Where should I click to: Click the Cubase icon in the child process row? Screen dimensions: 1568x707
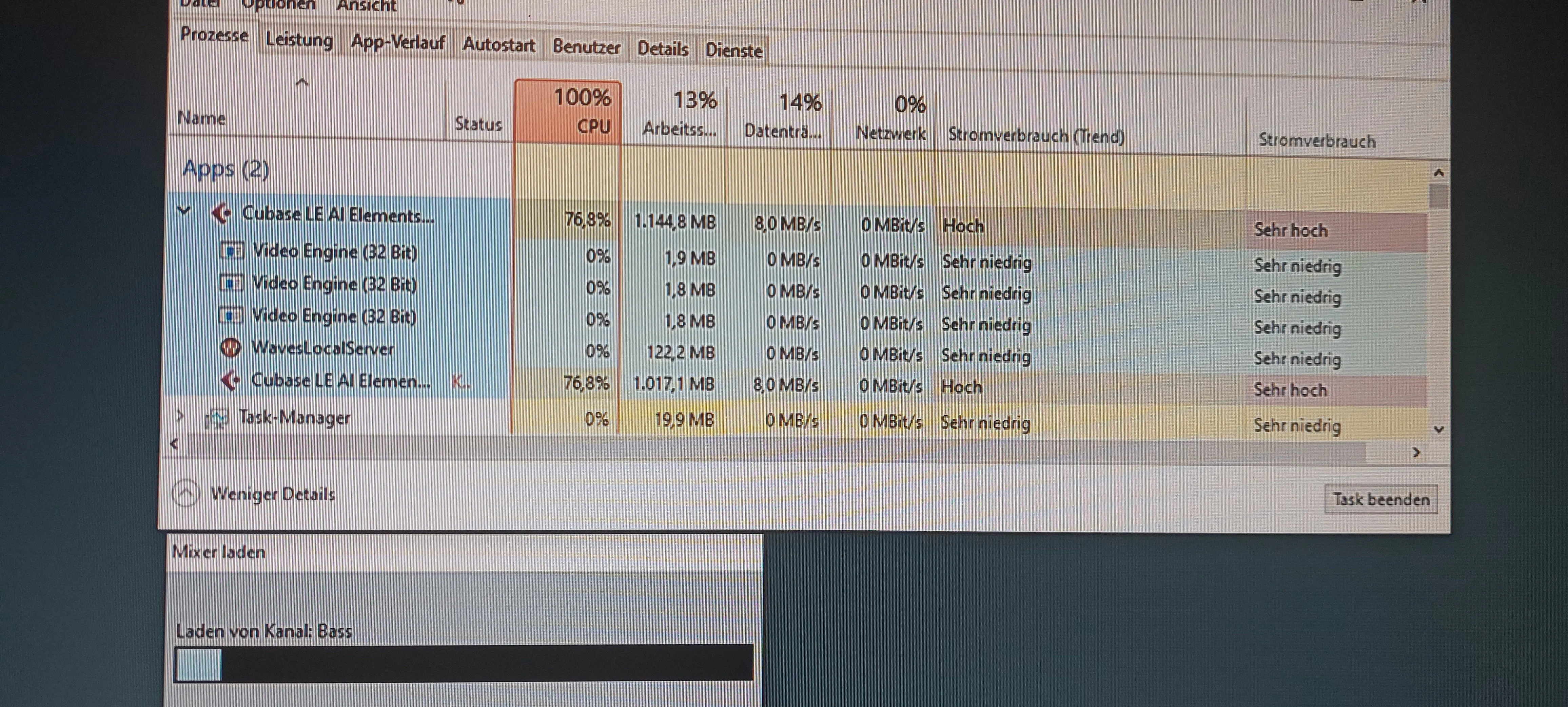tap(230, 380)
